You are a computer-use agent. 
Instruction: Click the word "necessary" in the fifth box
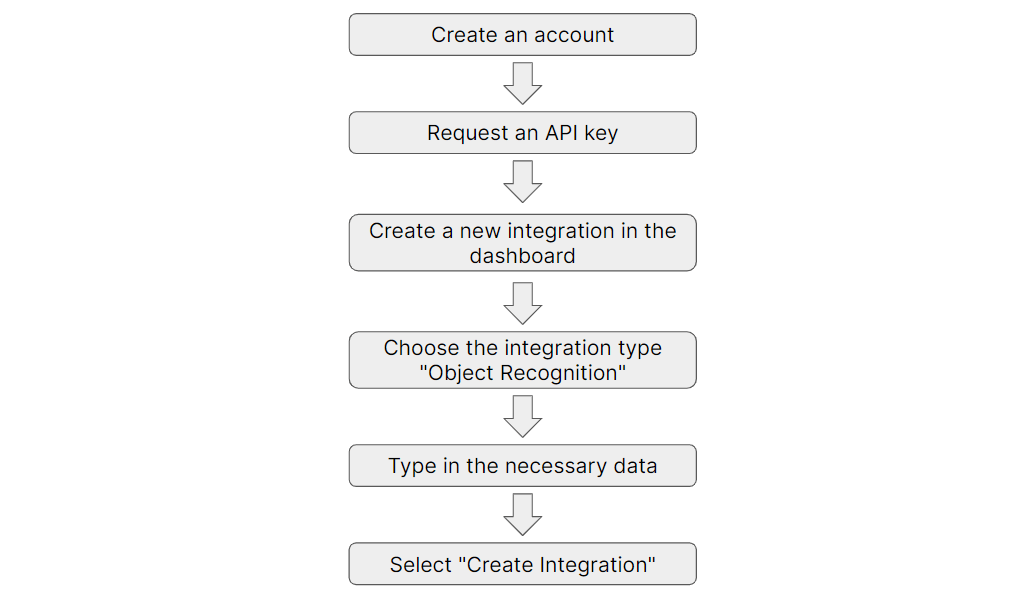556,466
